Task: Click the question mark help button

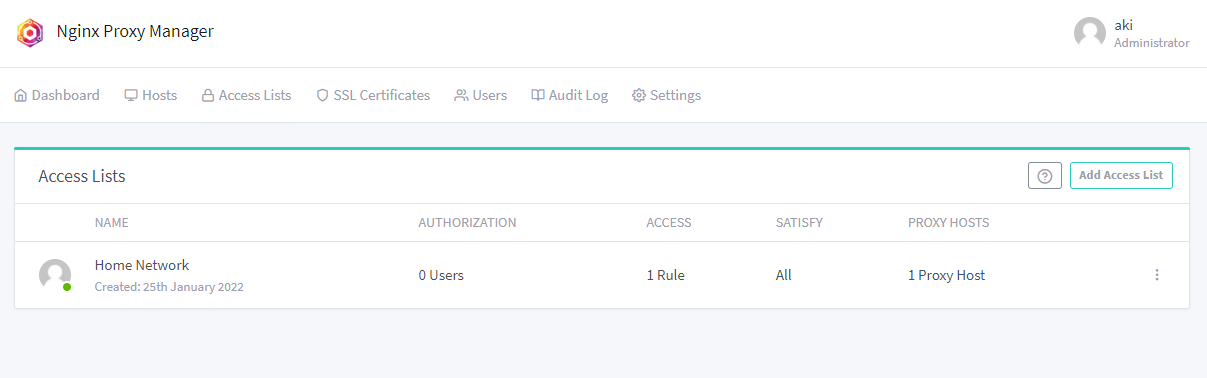Action: [1045, 176]
